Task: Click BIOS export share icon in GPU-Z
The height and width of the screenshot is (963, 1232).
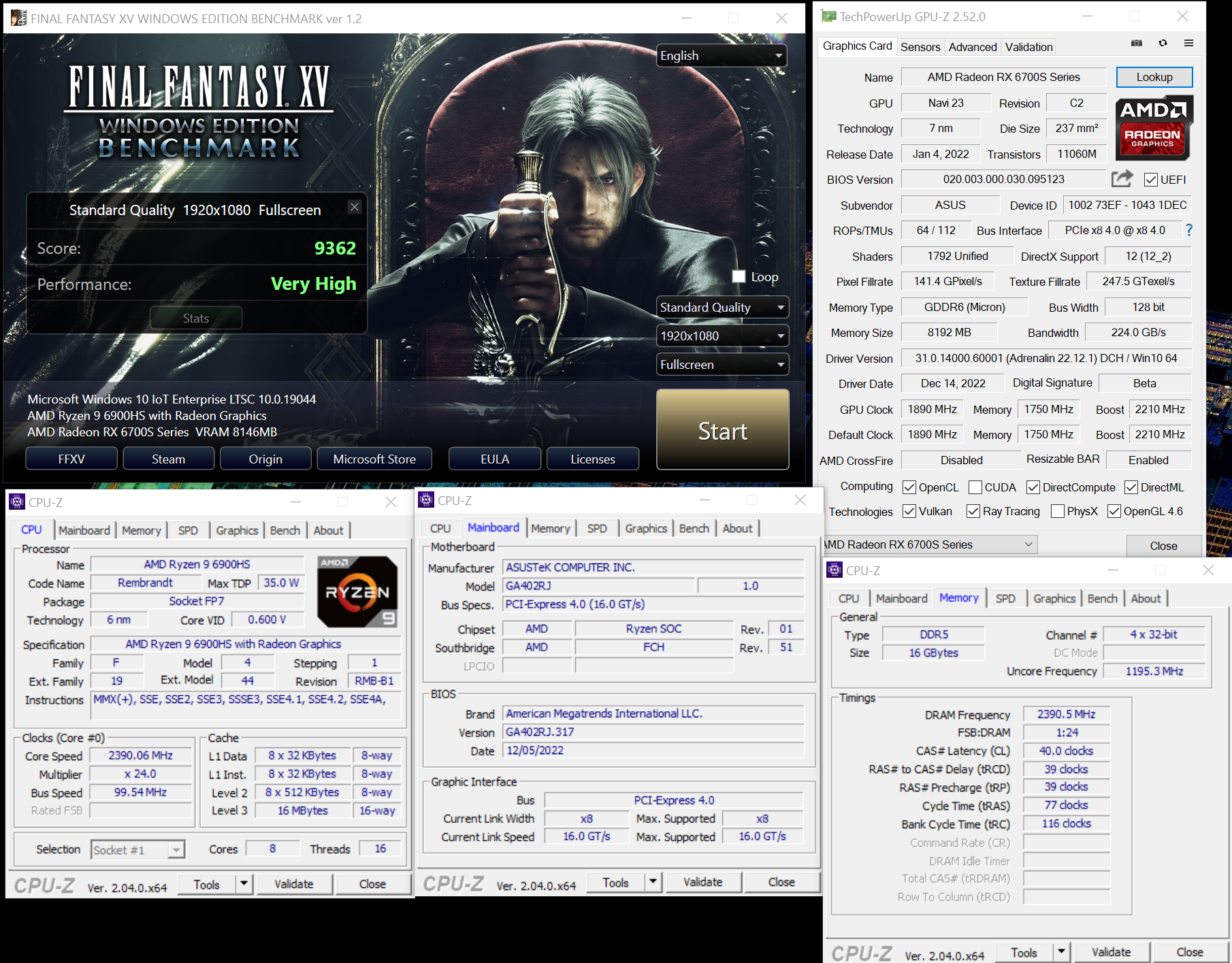Action: (x=1122, y=179)
